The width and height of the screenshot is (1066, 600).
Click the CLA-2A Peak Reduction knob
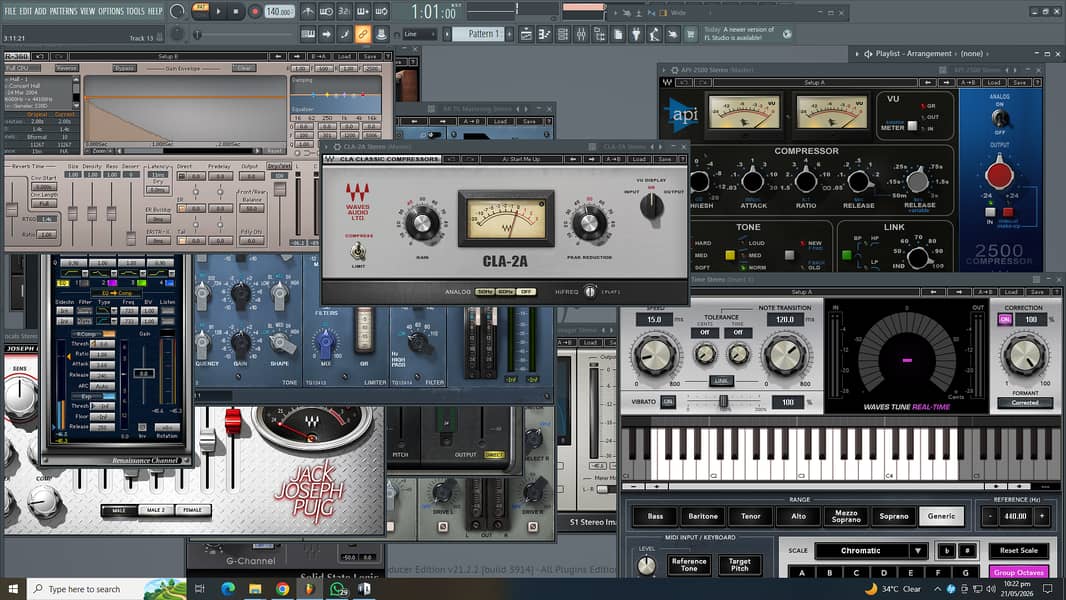click(589, 224)
